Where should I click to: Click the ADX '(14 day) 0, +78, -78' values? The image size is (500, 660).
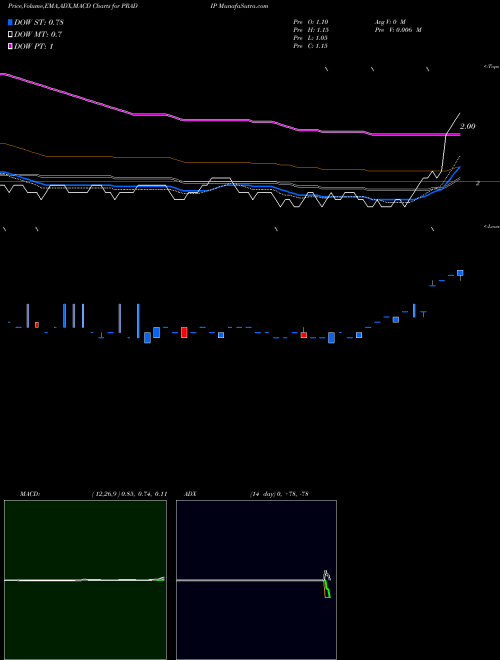click(279, 494)
